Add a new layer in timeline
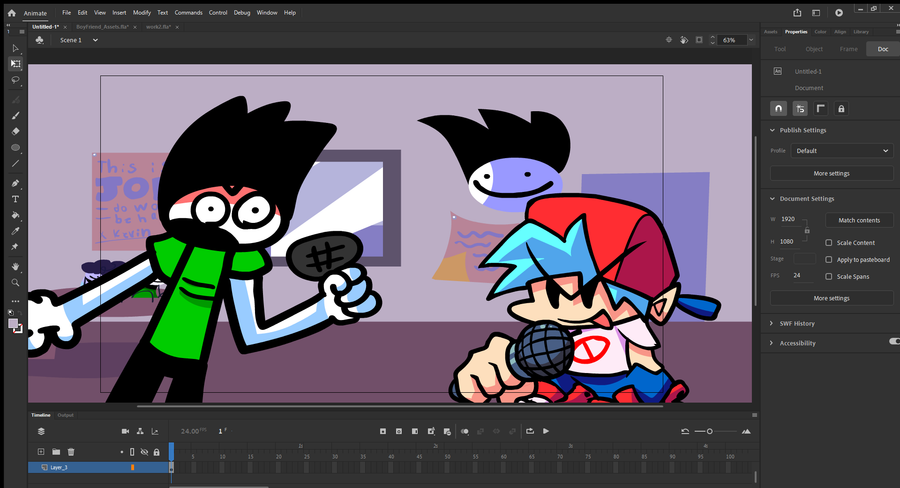900x488 pixels. pos(41,452)
